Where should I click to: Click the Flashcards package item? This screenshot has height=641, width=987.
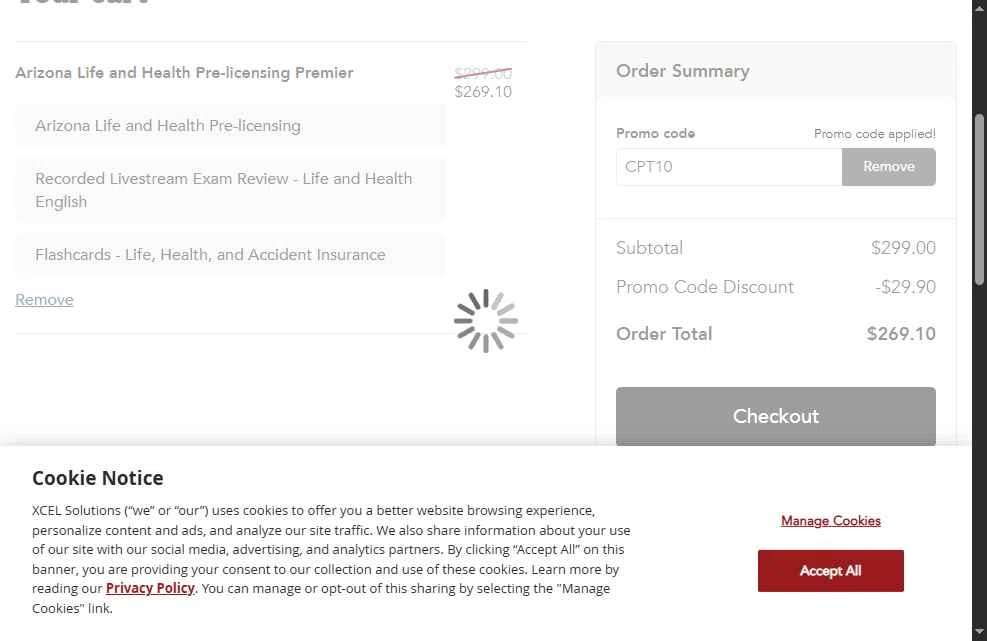[x=210, y=255]
